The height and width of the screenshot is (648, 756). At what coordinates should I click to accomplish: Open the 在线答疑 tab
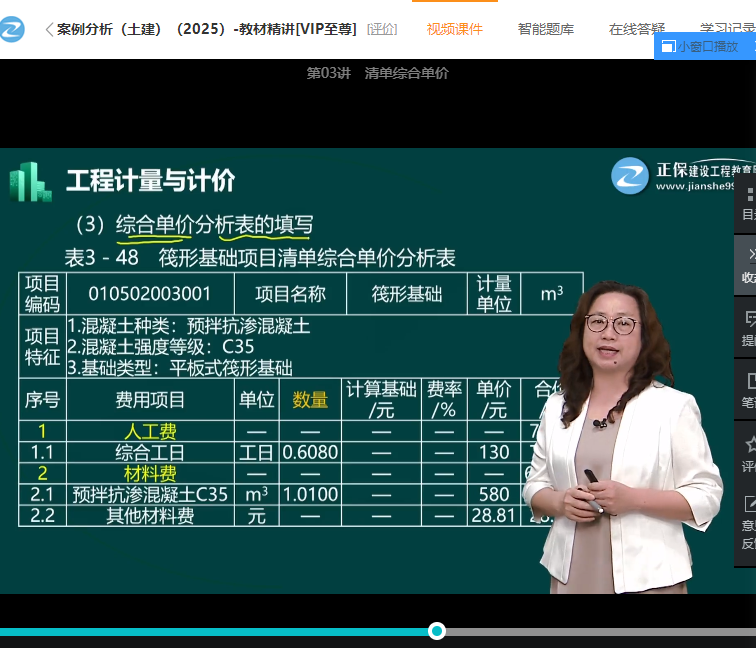637,29
